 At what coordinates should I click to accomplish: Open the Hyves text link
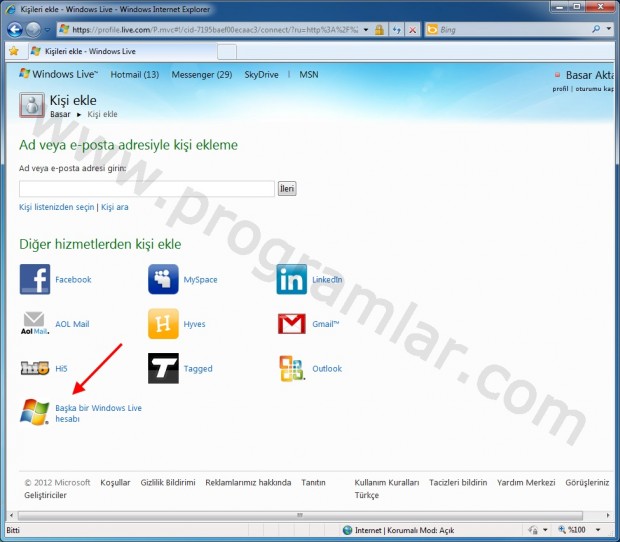click(195, 324)
